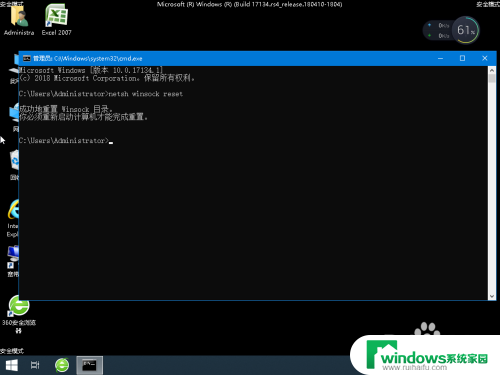
Task: Click the cmd scrollbar up arrow
Action: click(492, 70)
